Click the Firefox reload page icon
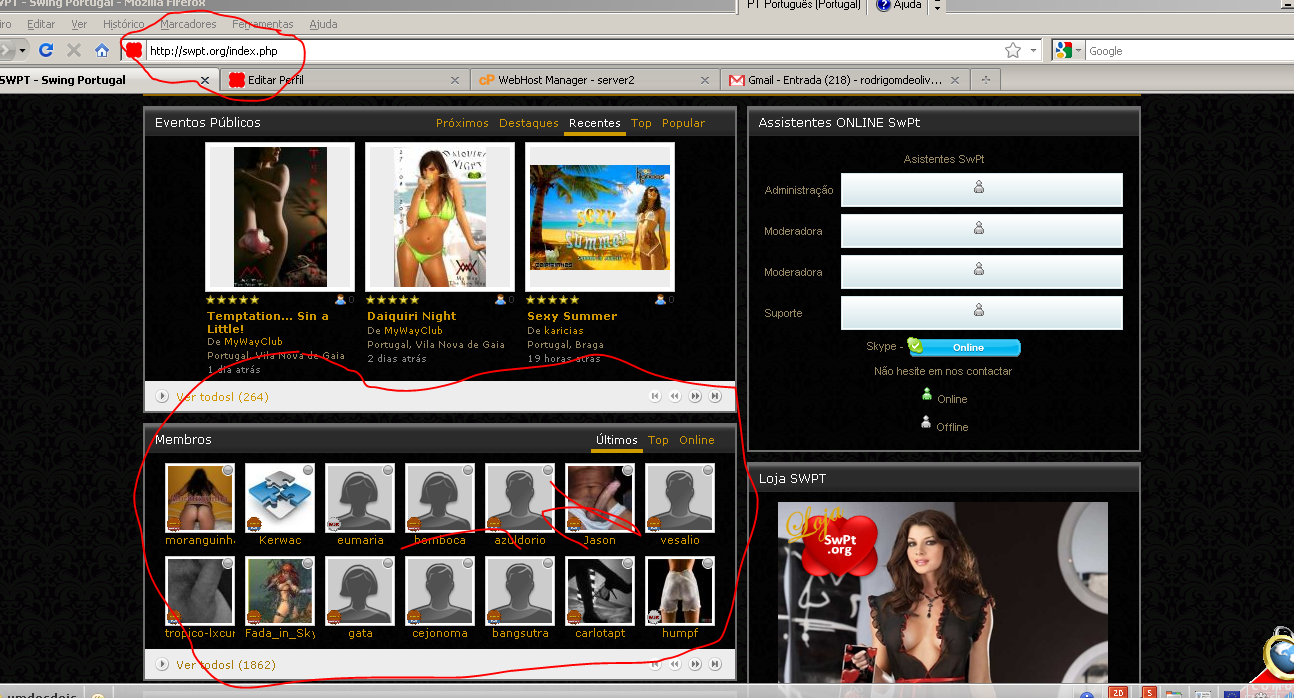The height and width of the screenshot is (698, 1294). tap(46, 50)
